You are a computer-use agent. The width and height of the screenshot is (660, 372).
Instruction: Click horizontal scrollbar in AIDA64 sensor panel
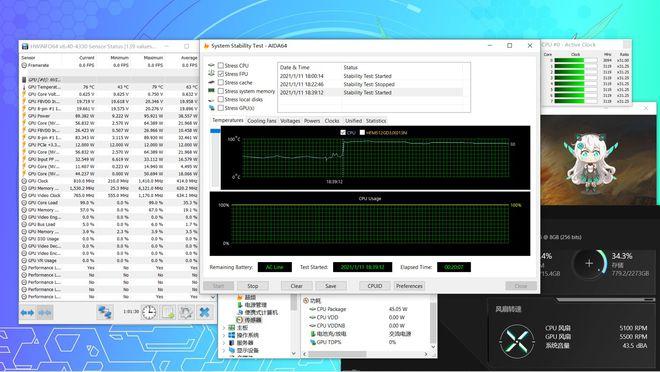366,354
